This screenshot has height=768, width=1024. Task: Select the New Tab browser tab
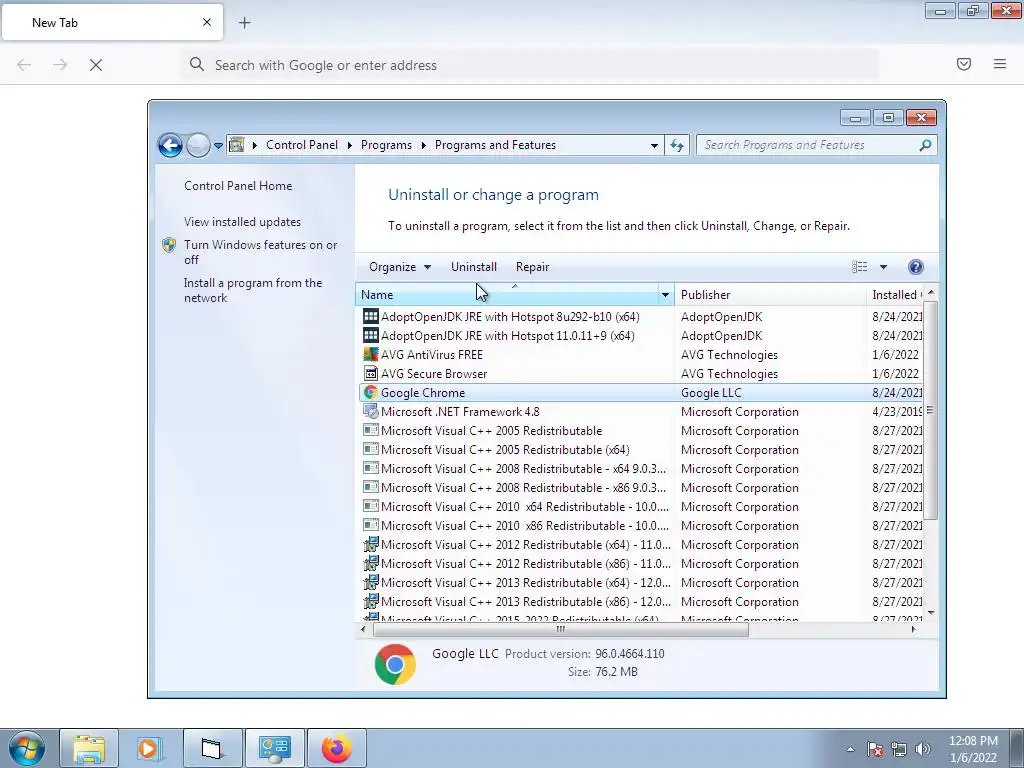tap(112, 23)
